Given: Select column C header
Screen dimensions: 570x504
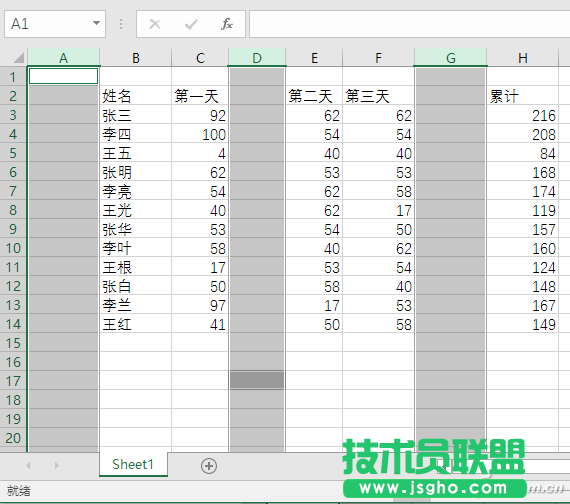Looking at the screenshot, I should (x=200, y=58).
